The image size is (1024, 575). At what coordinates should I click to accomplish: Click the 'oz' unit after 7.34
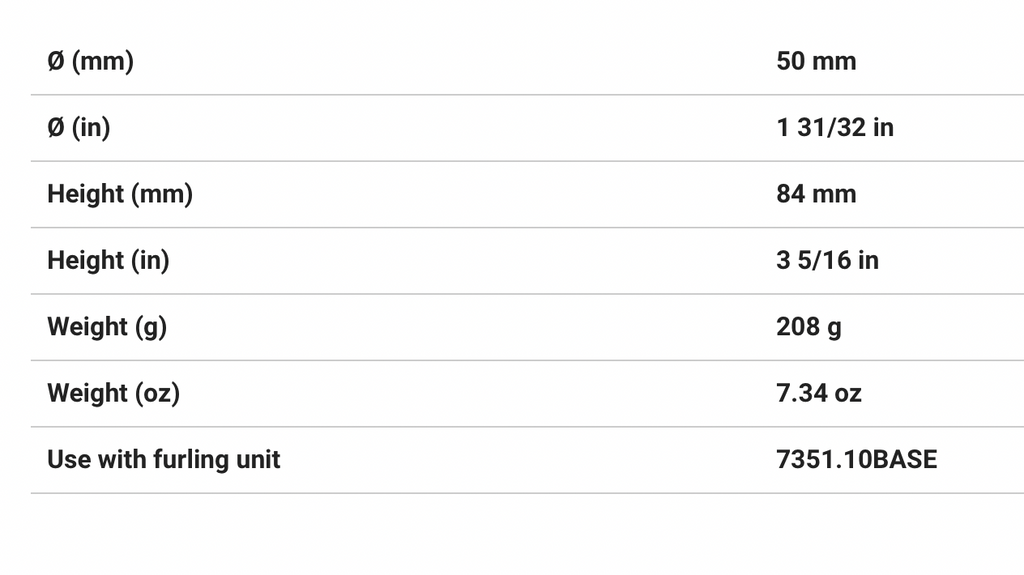pyautogui.click(x=848, y=393)
